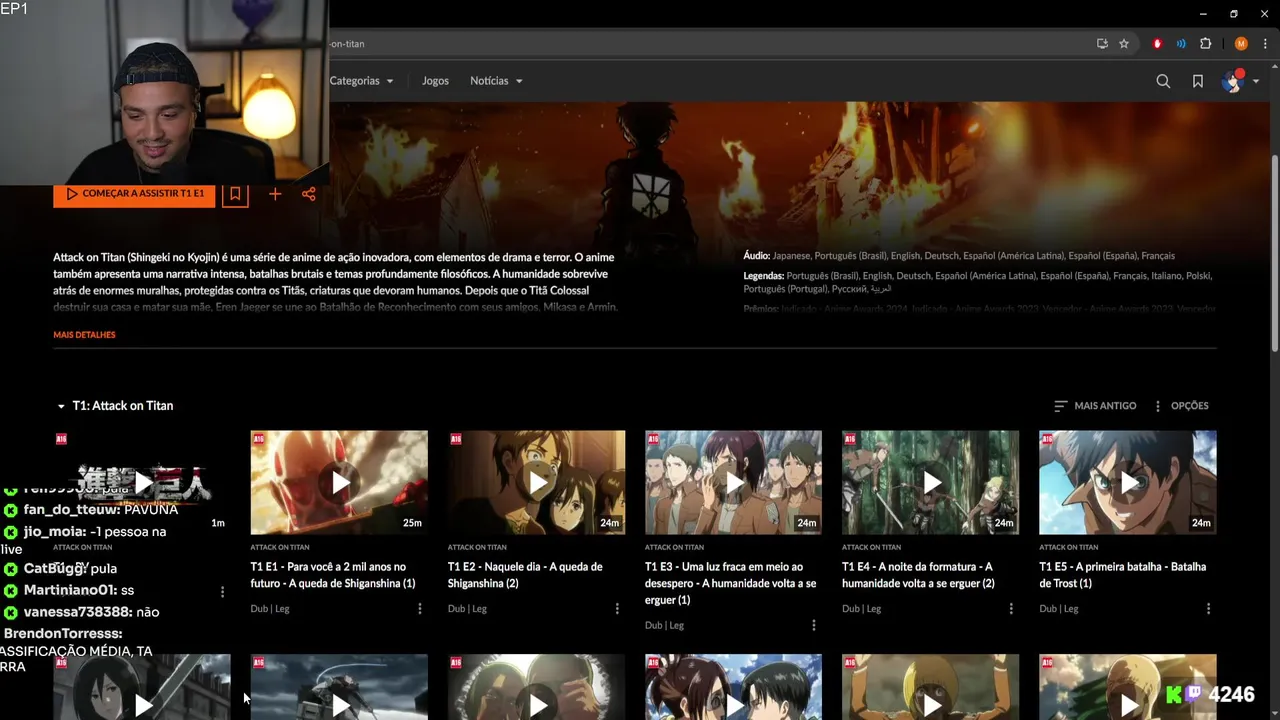Screen dimensions: 1280x720
Task: Click Dub | Leg text under T1 E3
Action: point(664,626)
